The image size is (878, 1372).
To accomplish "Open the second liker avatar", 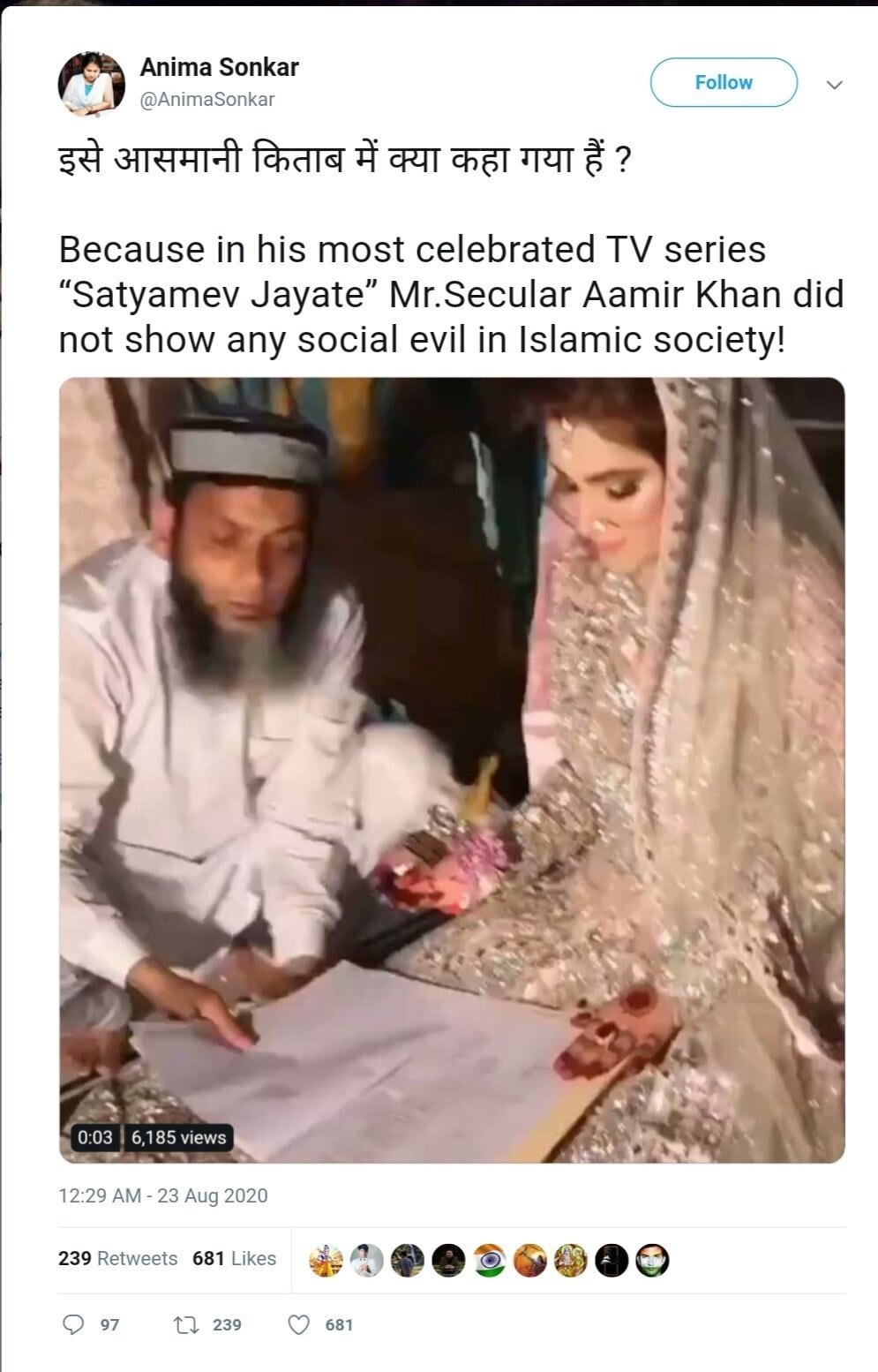I will (x=367, y=1260).
